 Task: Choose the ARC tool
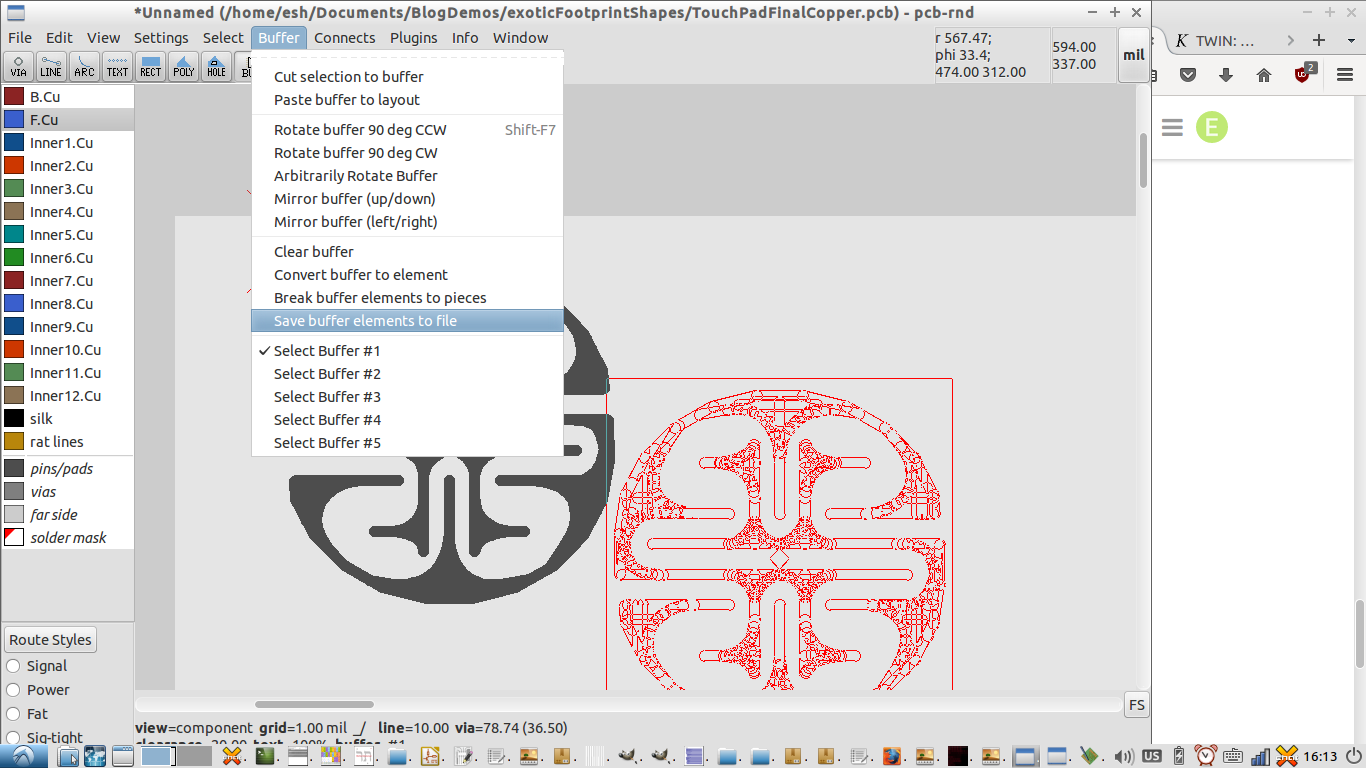[x=84, y=66]
